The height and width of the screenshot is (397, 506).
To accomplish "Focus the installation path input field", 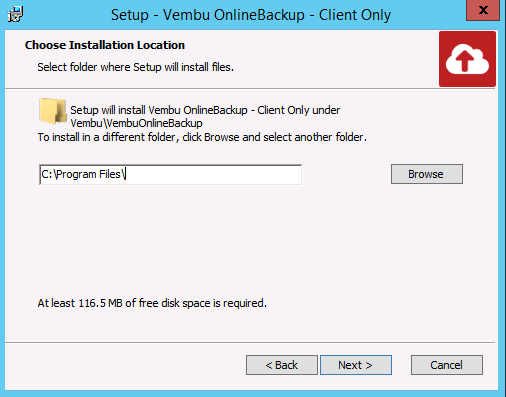I will (x=170, y=174).
